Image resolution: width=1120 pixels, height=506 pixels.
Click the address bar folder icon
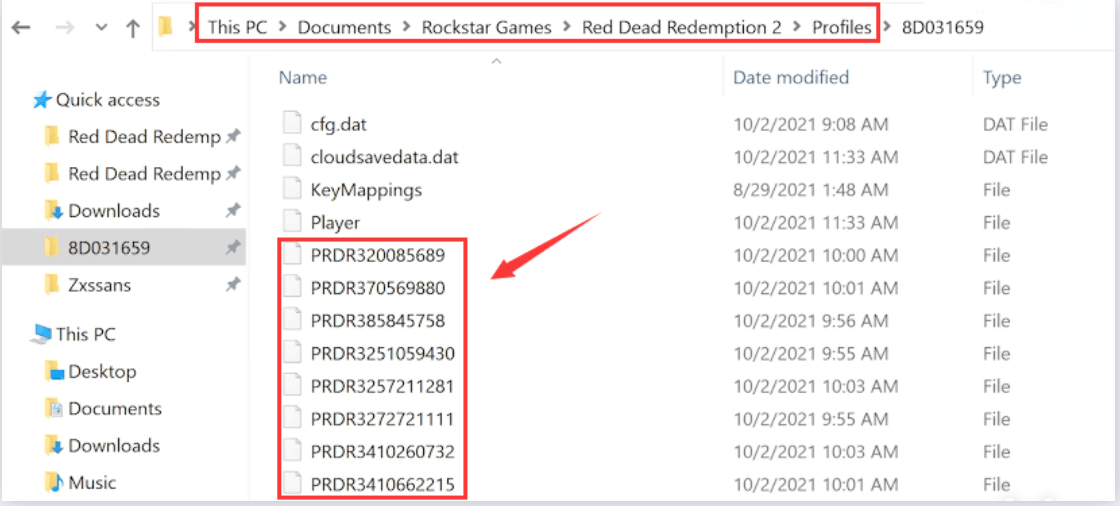pyautogui.click(x=166, y=27)
